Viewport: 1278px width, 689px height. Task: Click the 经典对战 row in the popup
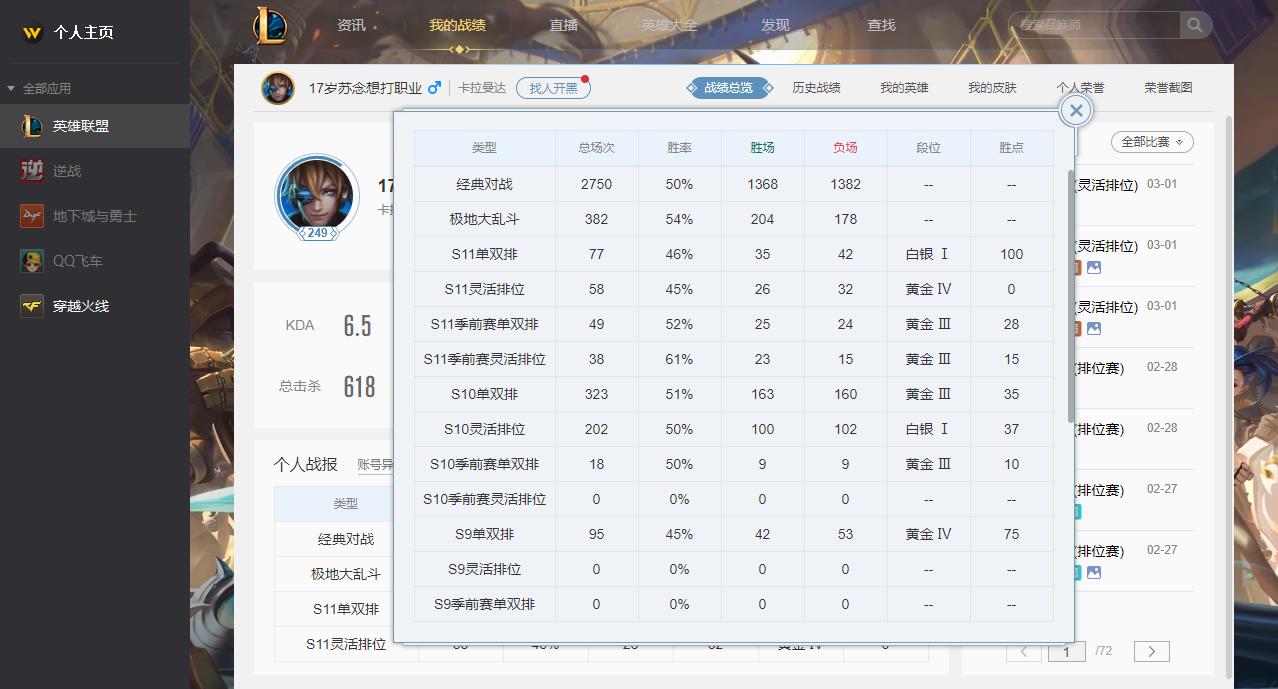point(733,184)
